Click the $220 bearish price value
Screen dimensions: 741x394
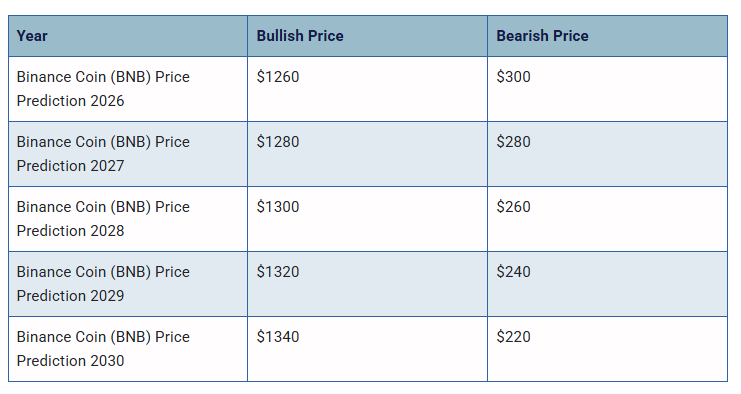point(513,336)
